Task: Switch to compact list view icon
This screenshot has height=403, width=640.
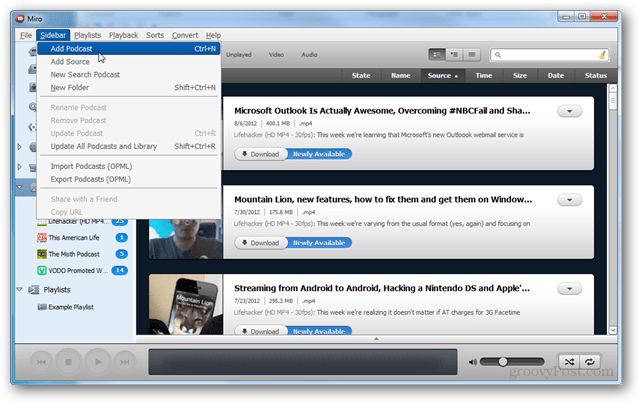Action: [x=472, y=55]
